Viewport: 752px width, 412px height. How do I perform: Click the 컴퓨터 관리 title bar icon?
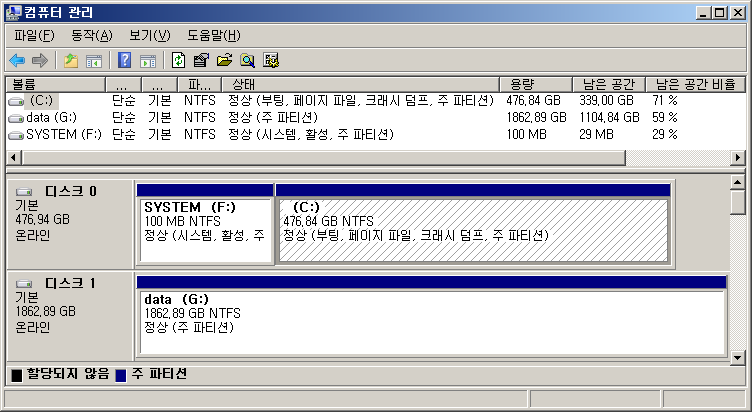pos(13,12)
